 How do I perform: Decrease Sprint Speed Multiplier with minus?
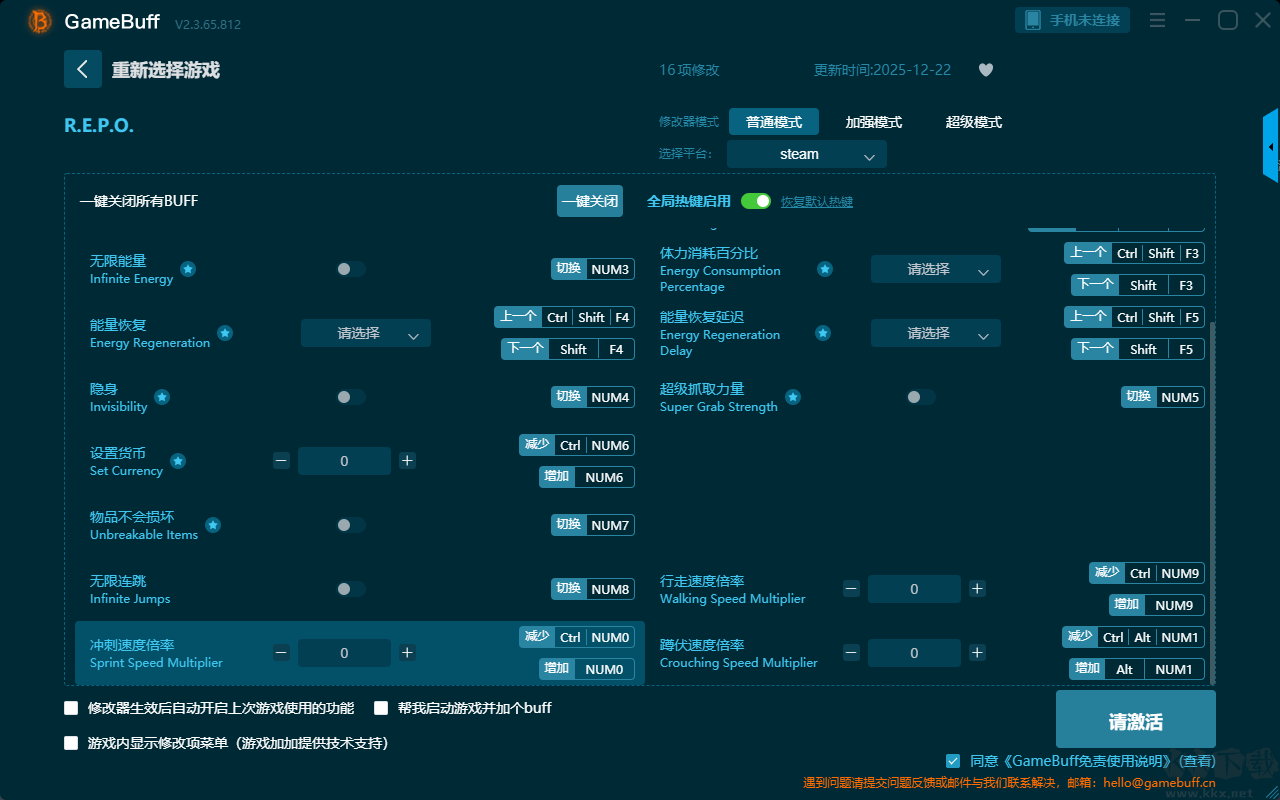pos(282,653)
